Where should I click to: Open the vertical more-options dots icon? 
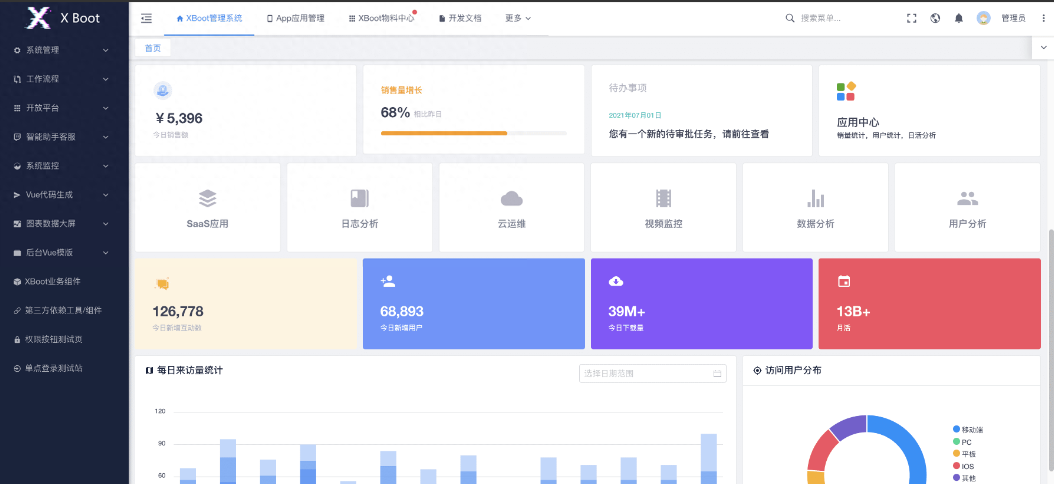pos(1042,18)
